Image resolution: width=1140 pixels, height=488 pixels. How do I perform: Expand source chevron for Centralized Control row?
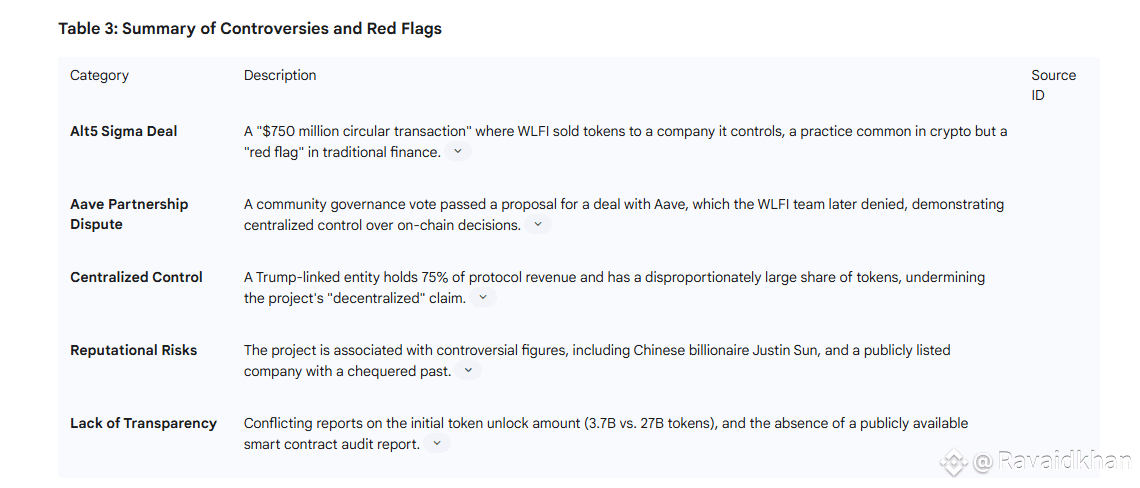[x=483, y=297]
